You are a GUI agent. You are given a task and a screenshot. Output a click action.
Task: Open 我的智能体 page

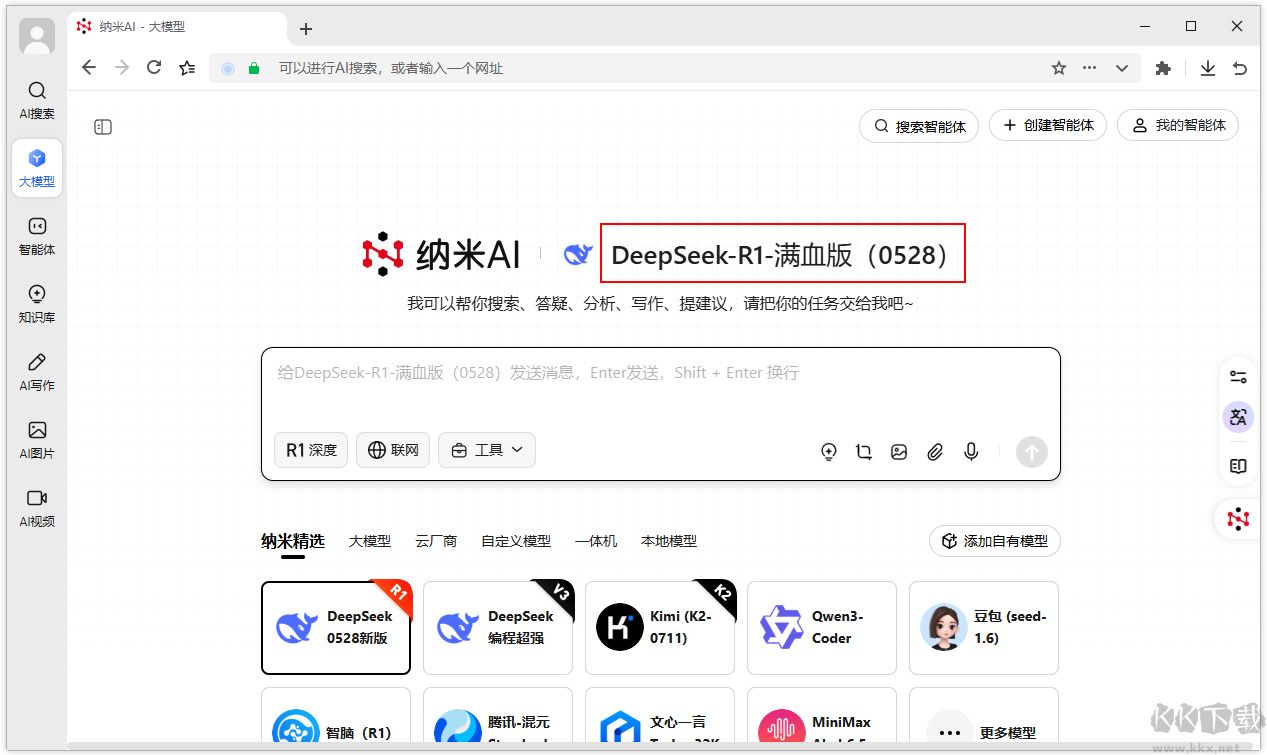(x=1177, y=125)
